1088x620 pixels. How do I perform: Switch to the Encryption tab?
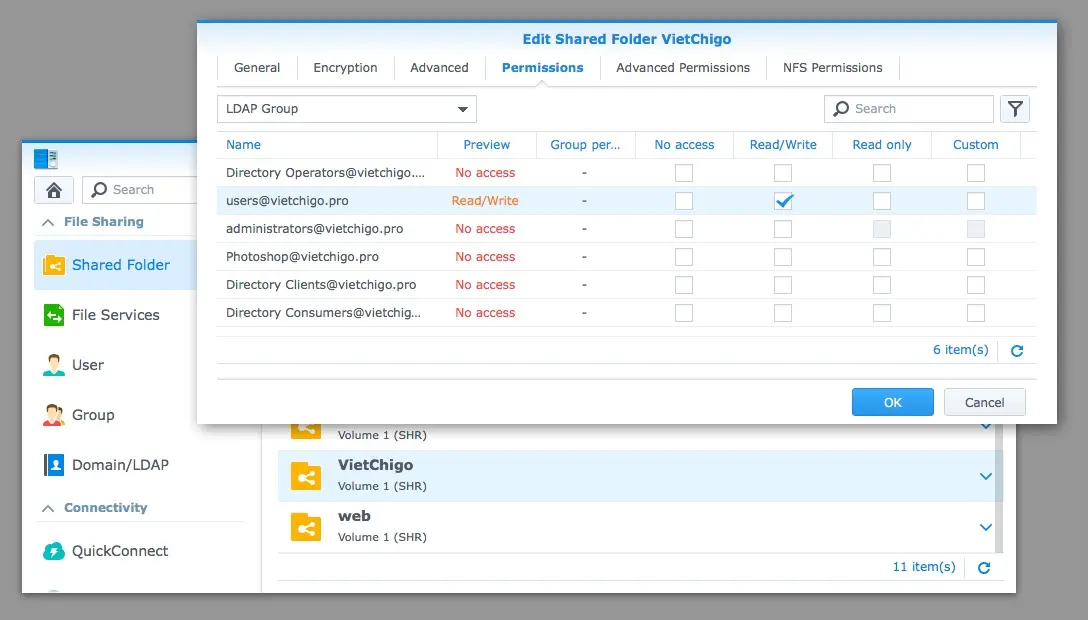pos(346,68)
